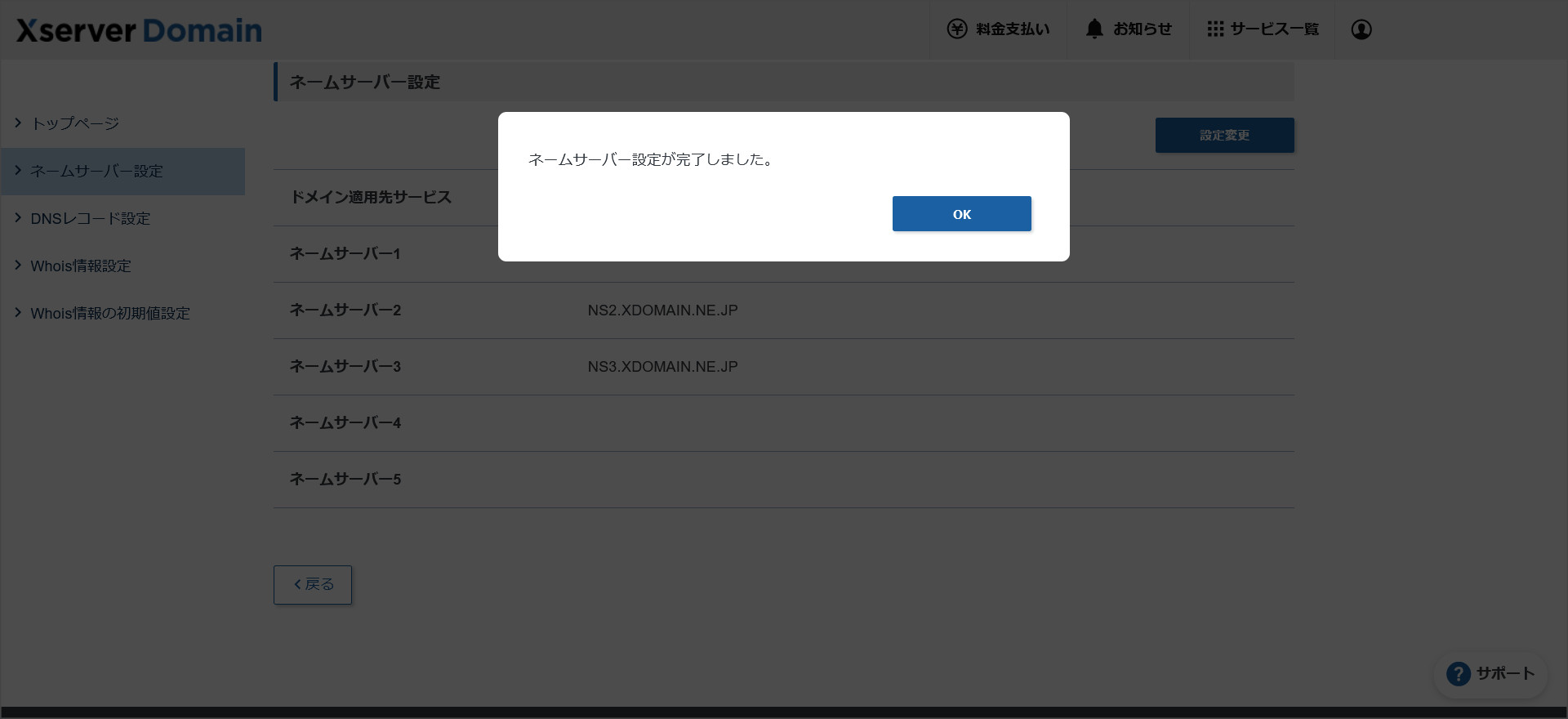Go back with the 戻る button

[x=313, y=585]
